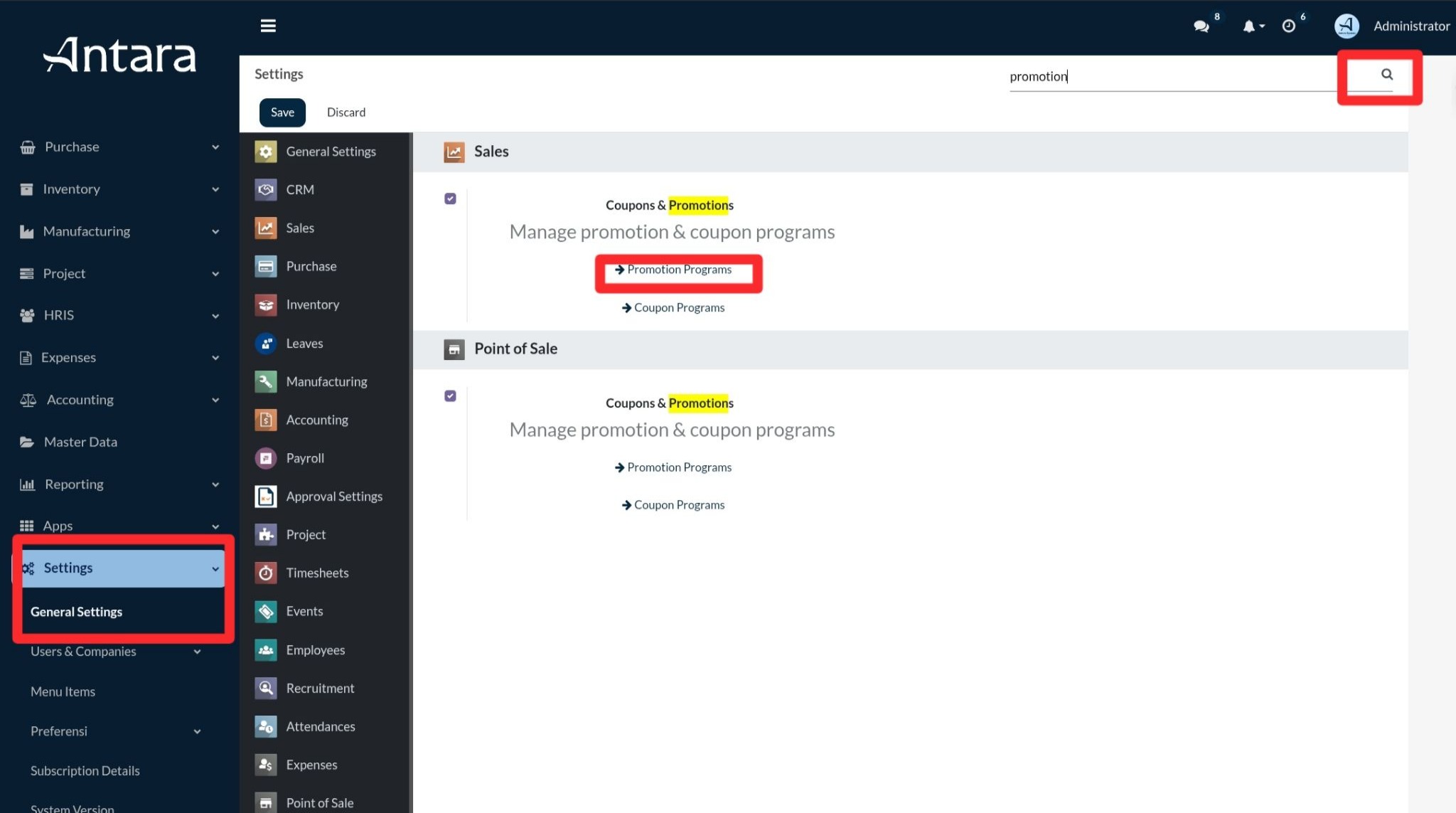The image size is (1456, 813).
Task: Open Recruitment settings icon
Action: 266,688
